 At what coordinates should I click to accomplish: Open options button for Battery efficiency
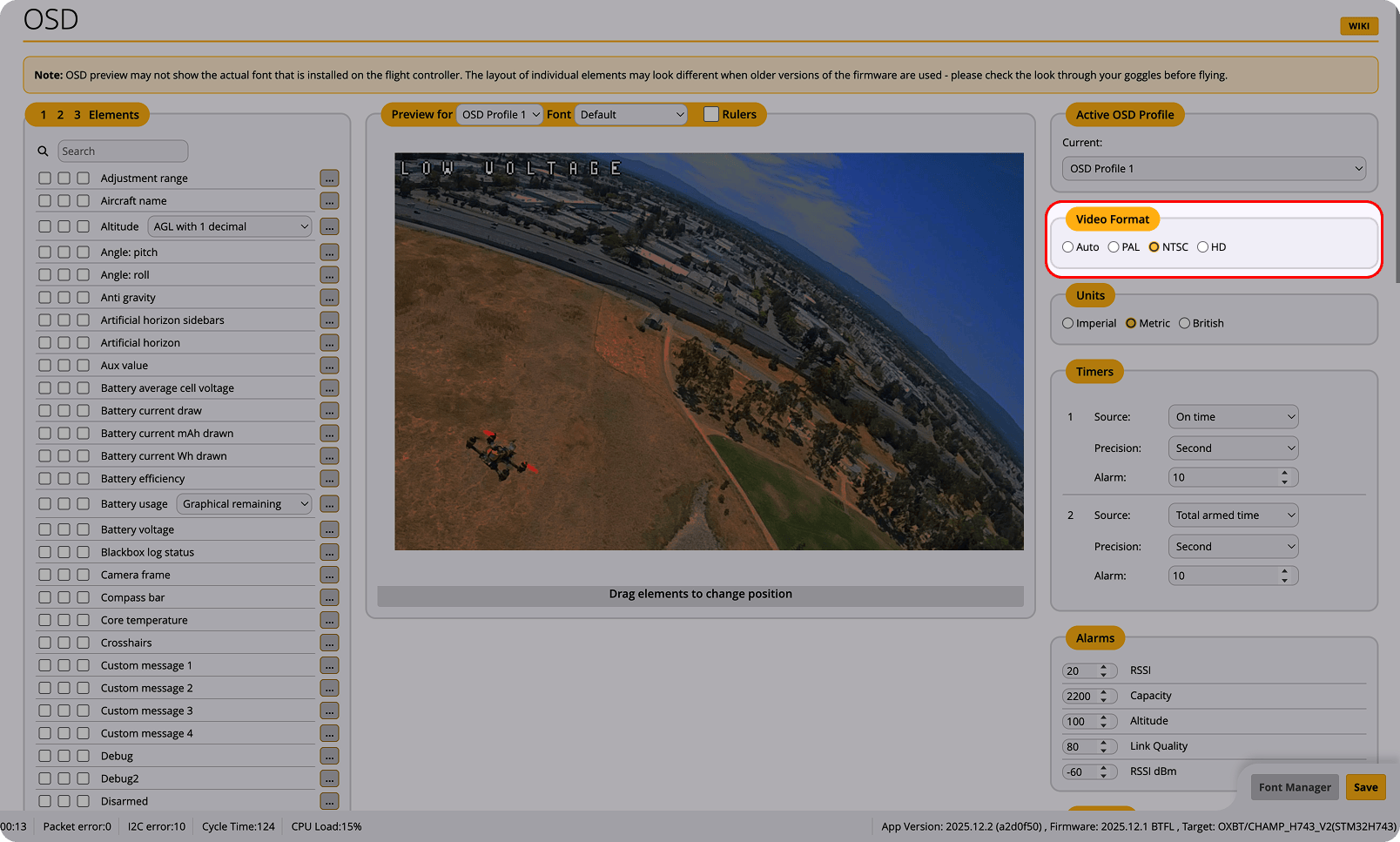[x=329, y=479]
